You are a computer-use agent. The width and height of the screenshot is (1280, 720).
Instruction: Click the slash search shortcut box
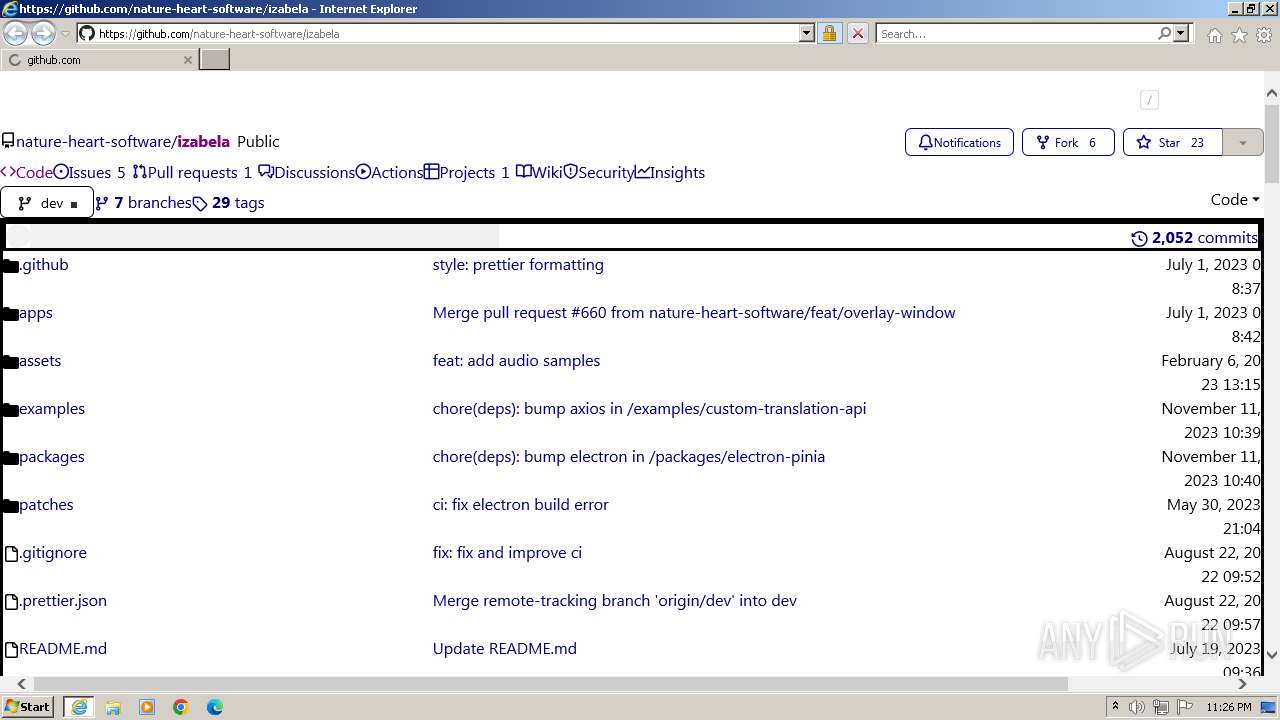[1149, 99]
